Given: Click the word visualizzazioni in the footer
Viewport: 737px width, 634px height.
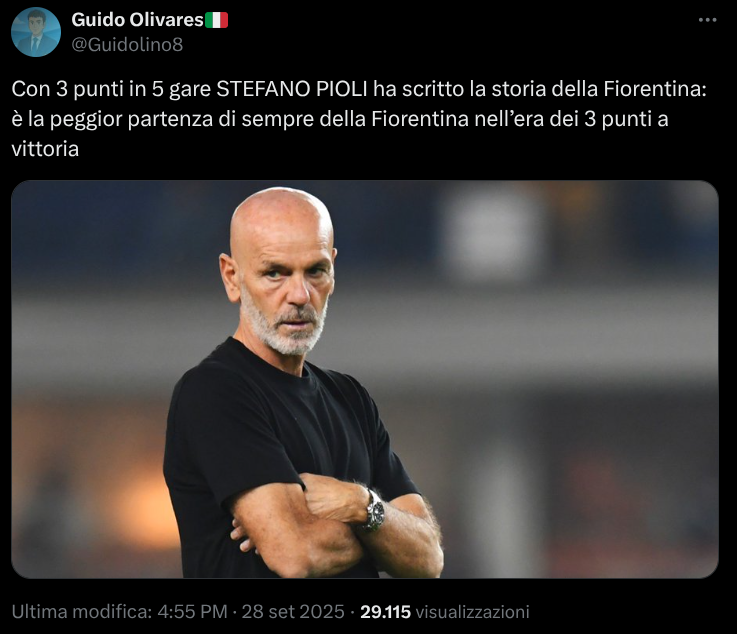Looking at the screenshot, I should pyautogui.click(x=472, y=611).
